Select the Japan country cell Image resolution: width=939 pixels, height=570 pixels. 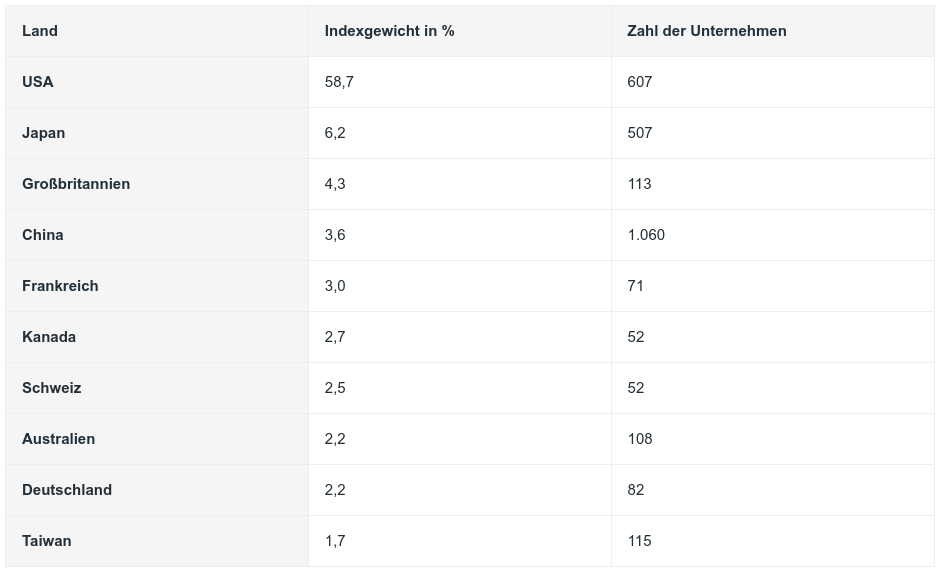(x=44, y=133)
